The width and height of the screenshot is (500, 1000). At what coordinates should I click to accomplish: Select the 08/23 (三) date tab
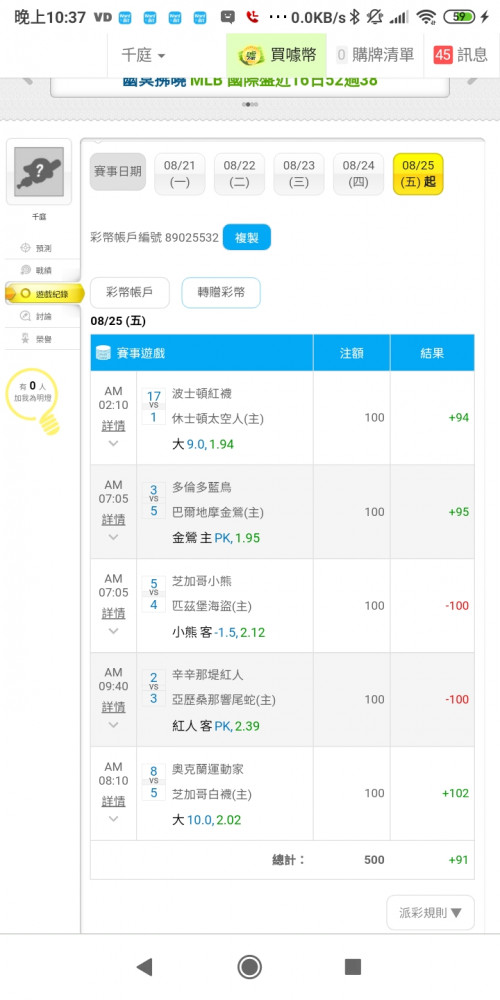(x=299, y=174)
